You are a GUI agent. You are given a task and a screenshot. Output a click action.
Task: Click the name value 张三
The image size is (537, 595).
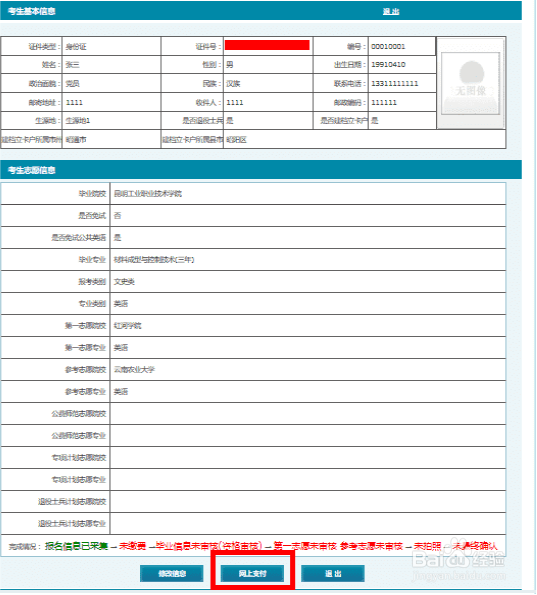pyautogui.click(x=72, y=65)
